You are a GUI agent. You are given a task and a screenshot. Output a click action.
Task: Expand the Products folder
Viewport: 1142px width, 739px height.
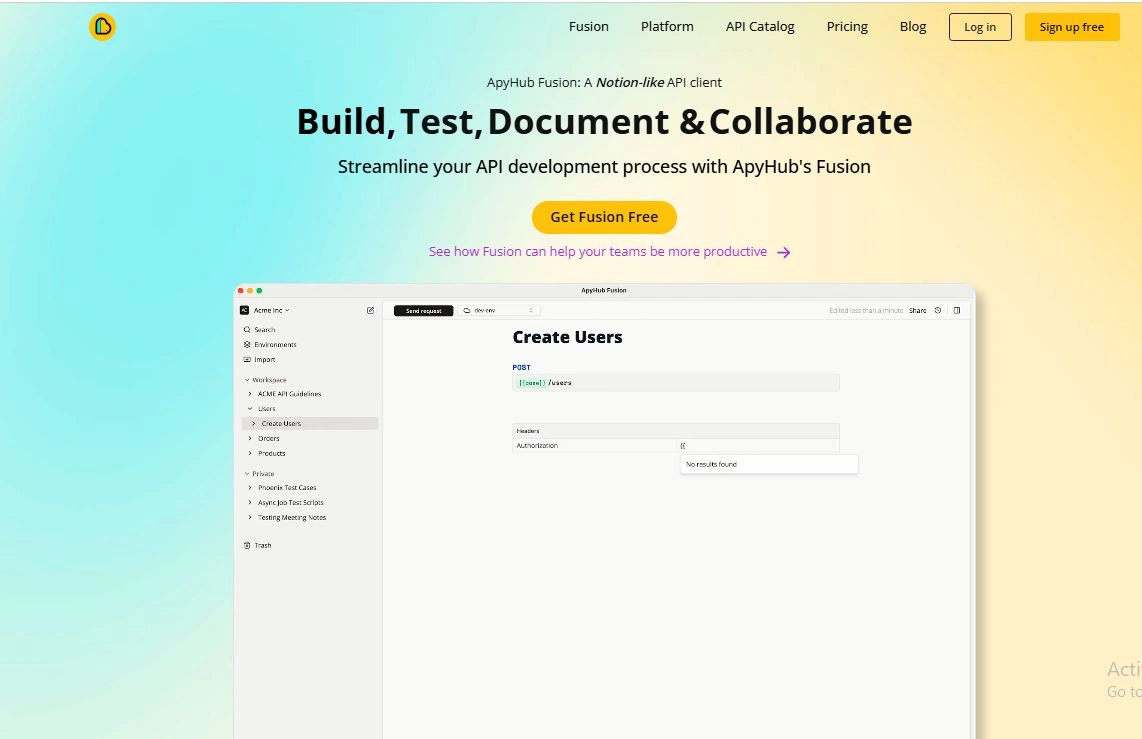point(250,454)
